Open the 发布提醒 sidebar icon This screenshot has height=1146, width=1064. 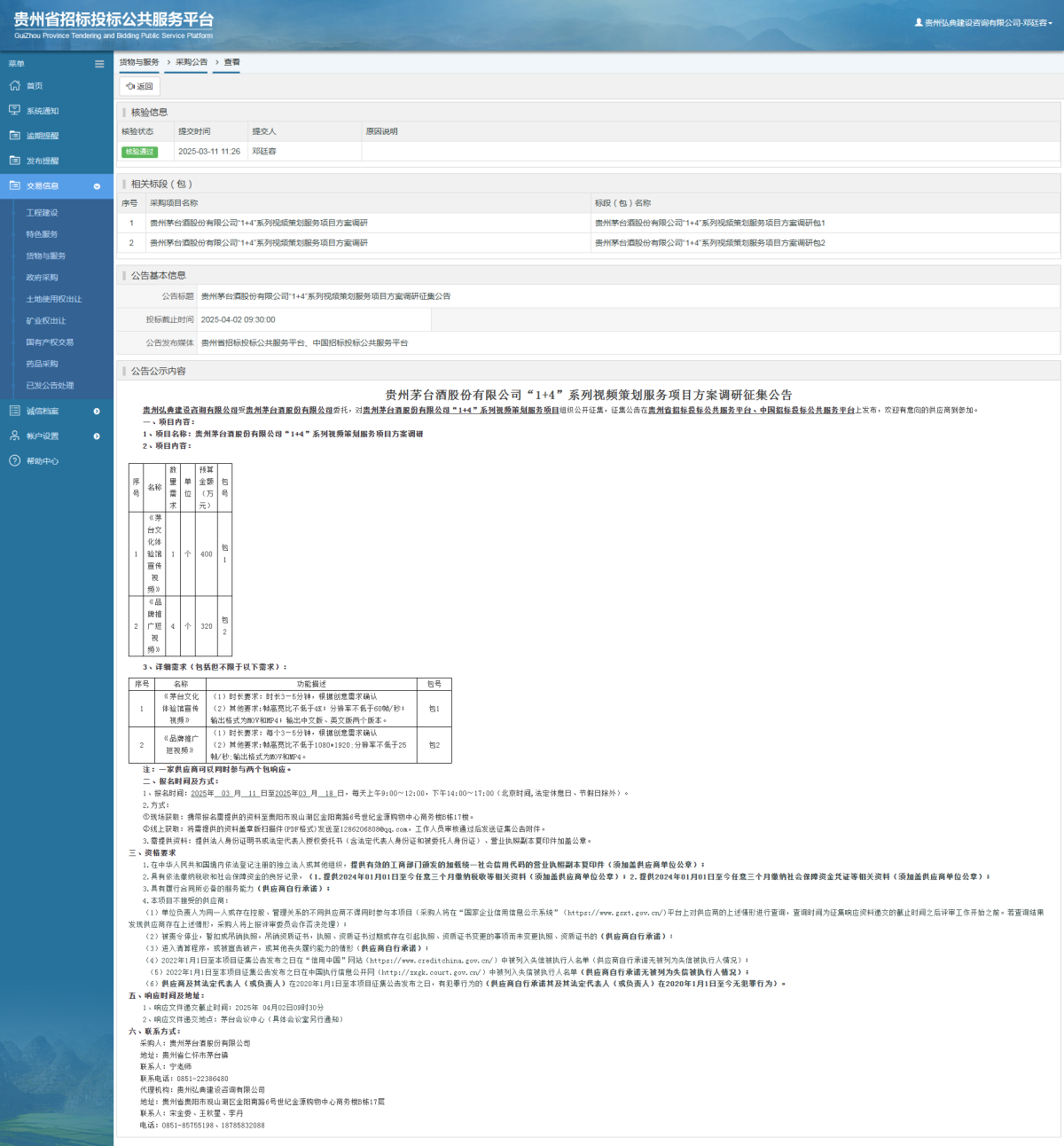click(x=14, y=161)
